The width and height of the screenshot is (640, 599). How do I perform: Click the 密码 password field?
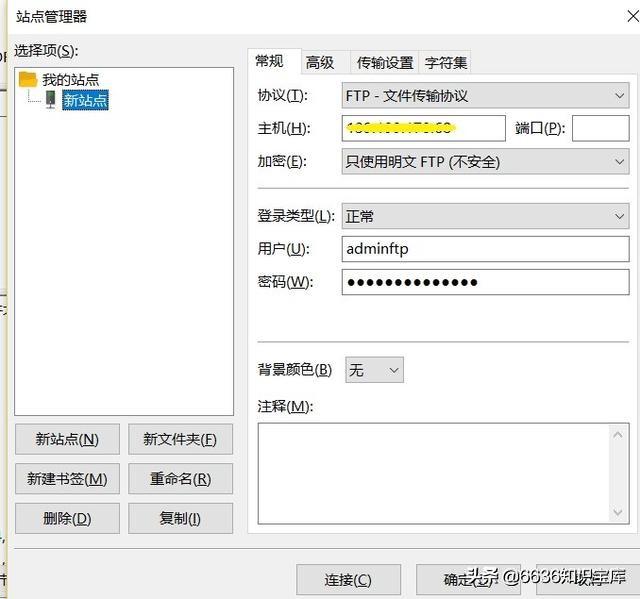(x=485, y=282)
